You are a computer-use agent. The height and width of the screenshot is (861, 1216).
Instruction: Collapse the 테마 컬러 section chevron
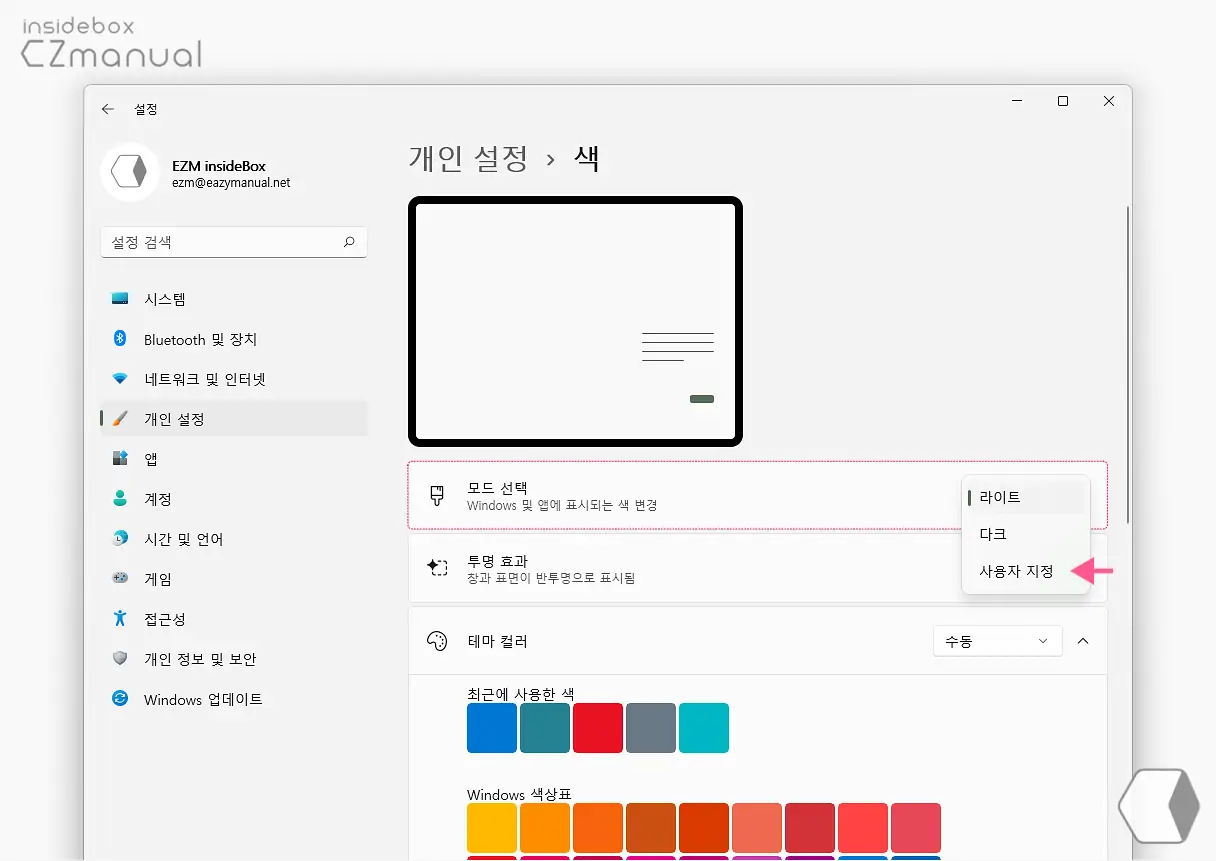(1083, 641)
